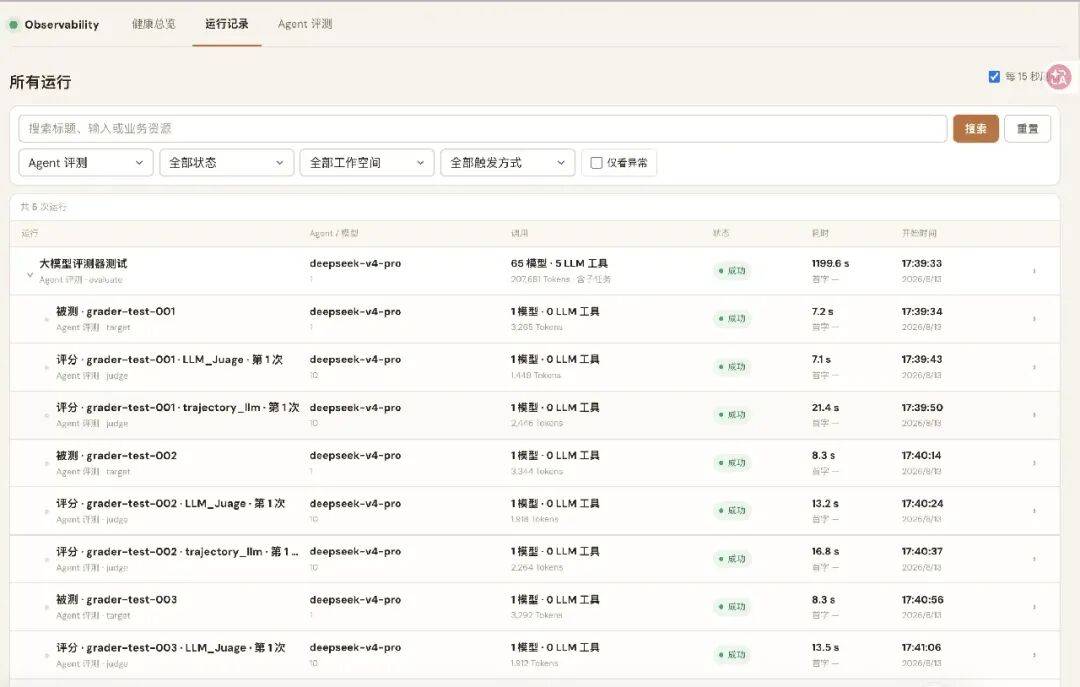
Task: Open row arrow for 被测 · grader-test-001
Action: pyautogui.click(x=1034, y=319)
